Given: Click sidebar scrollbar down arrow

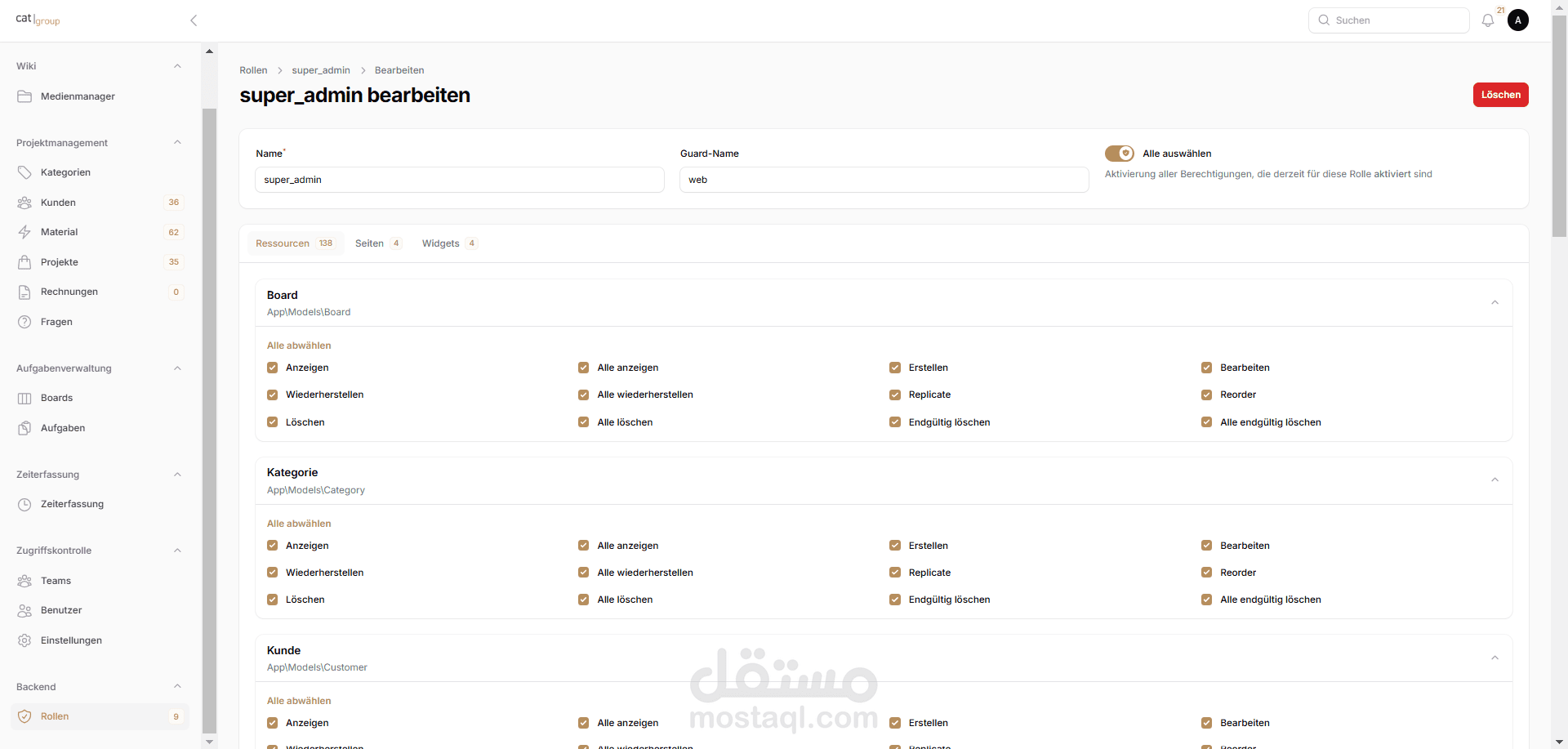Looking at the screenshot, I should click(x=209, y=742).
